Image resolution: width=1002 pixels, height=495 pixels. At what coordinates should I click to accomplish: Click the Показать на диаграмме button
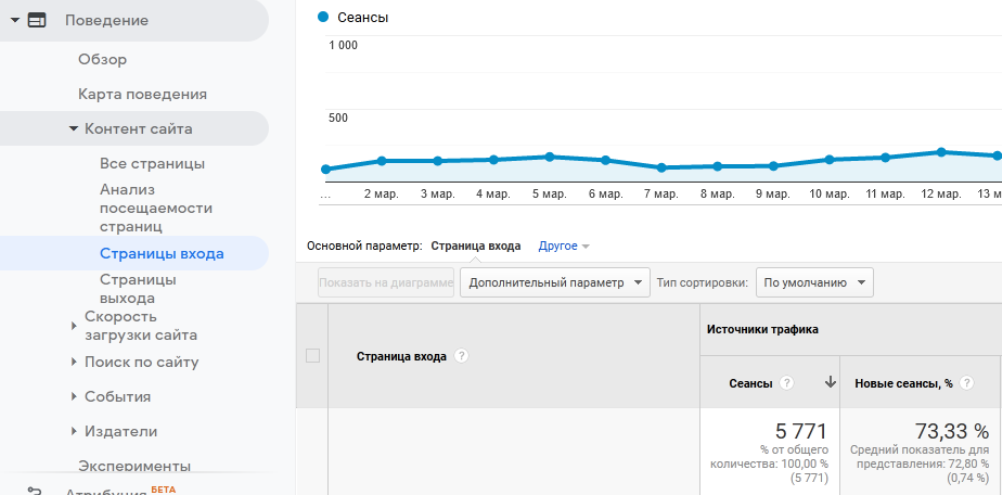coord(386,283)
